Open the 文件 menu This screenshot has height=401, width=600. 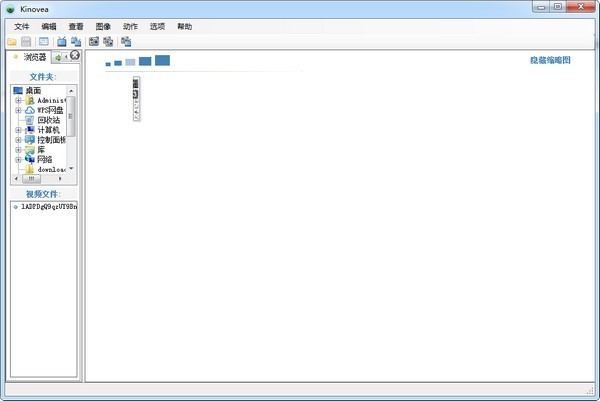(21, 26)
